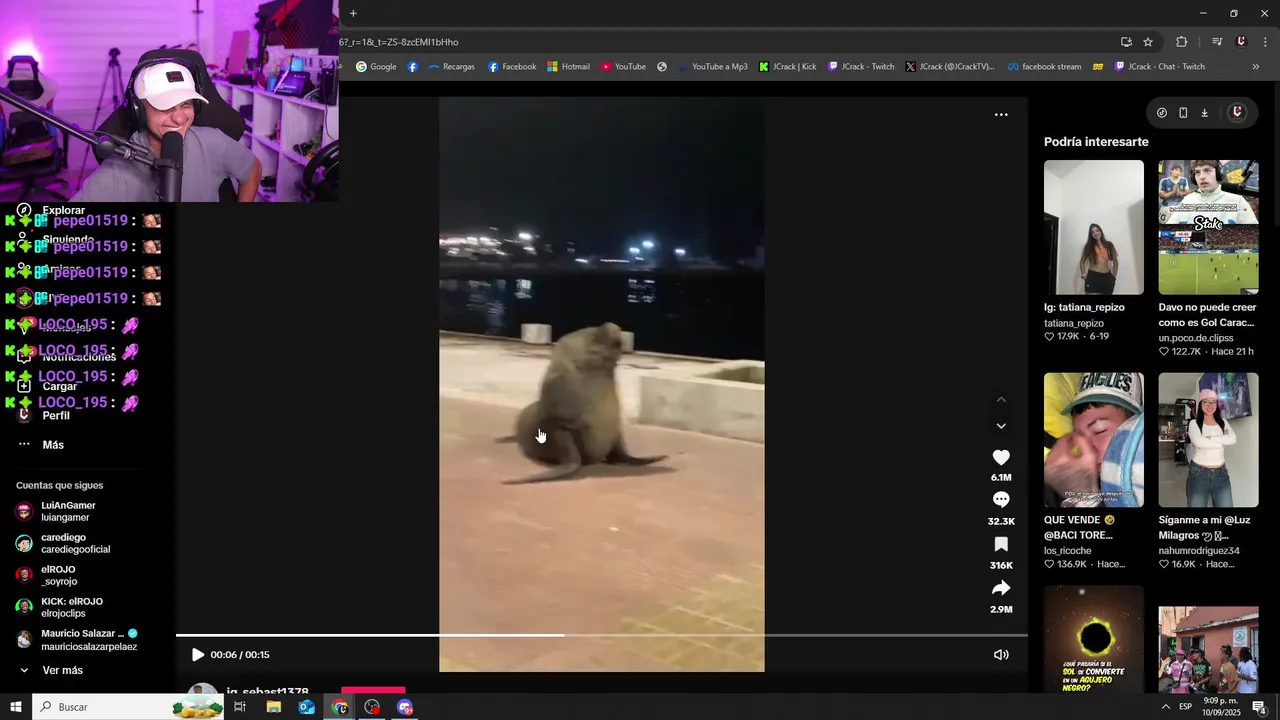
Task: Open File Explorer from the taskbar
Action: 274,707
